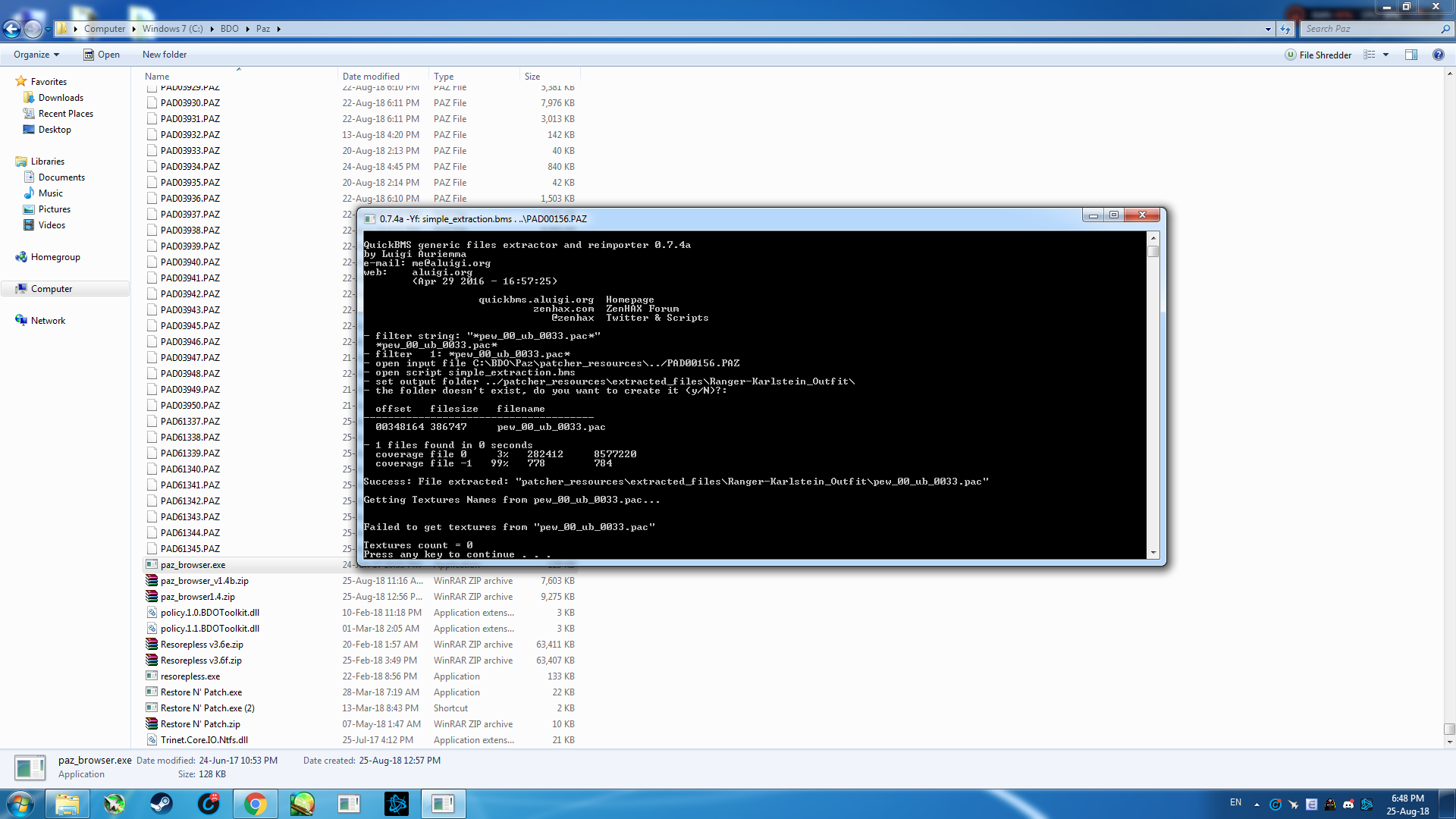Expand the change-view options dropdown arrow
This screenshot has width=1456, height=819.
pos(1385,55)
